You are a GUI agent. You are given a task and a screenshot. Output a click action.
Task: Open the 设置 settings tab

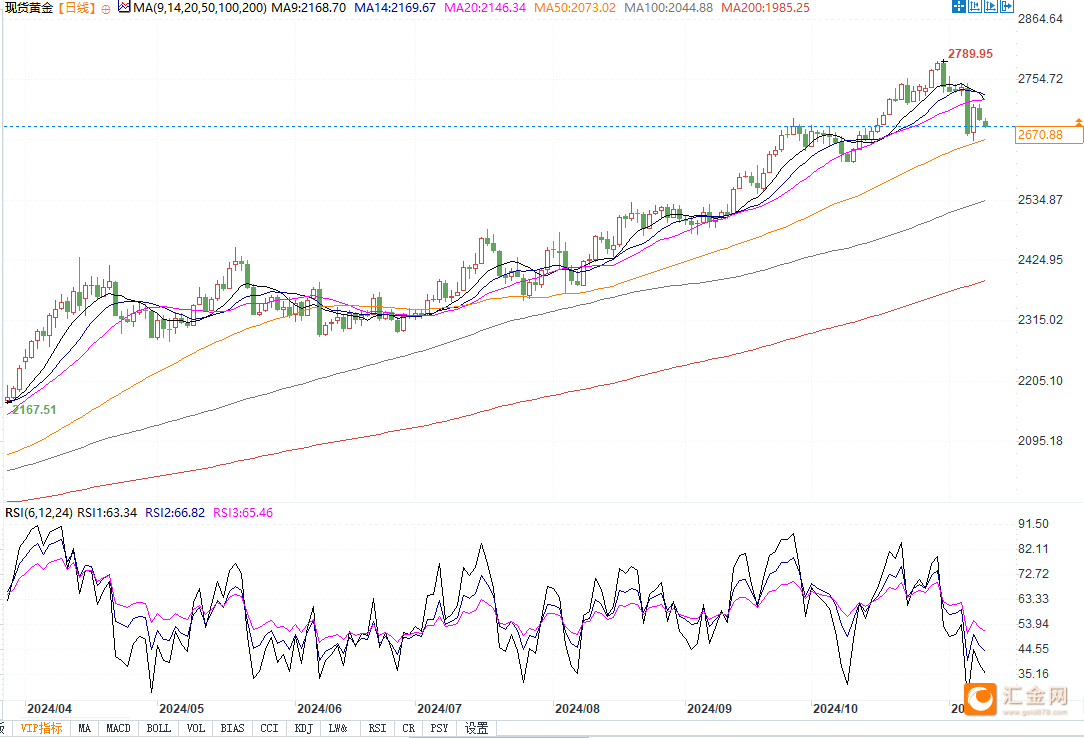[x=477, y=729]
